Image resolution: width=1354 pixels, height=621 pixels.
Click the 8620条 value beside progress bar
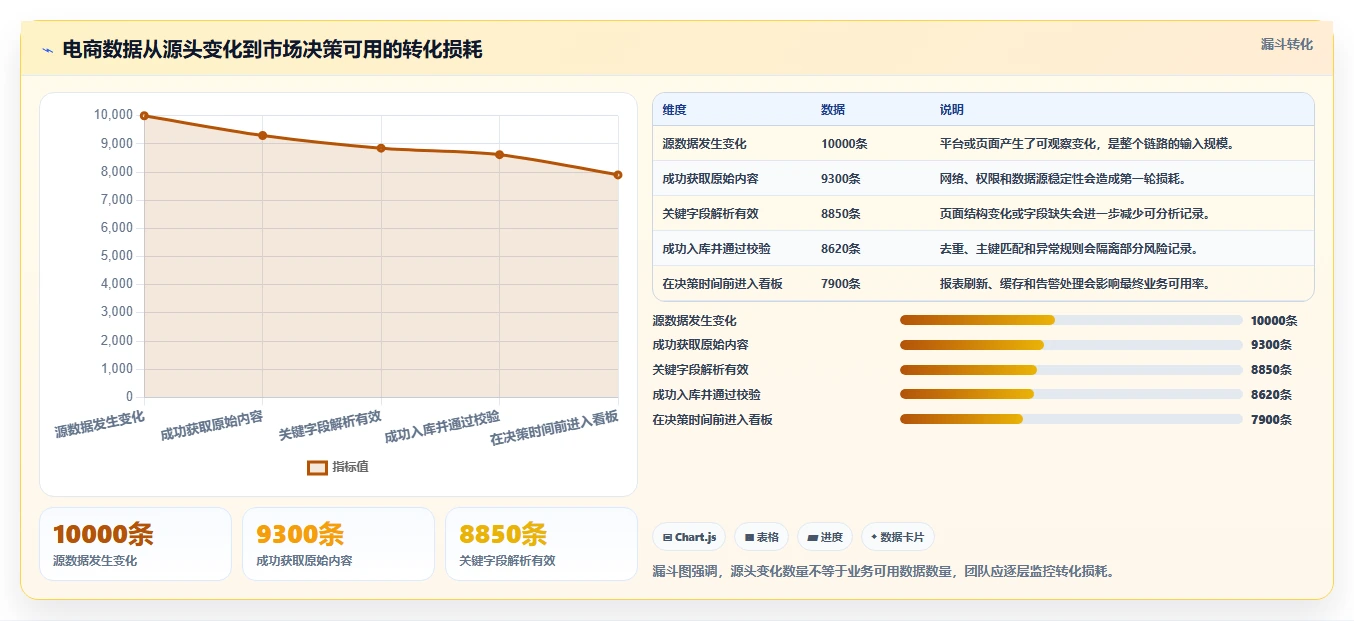tap(1271, 395)
